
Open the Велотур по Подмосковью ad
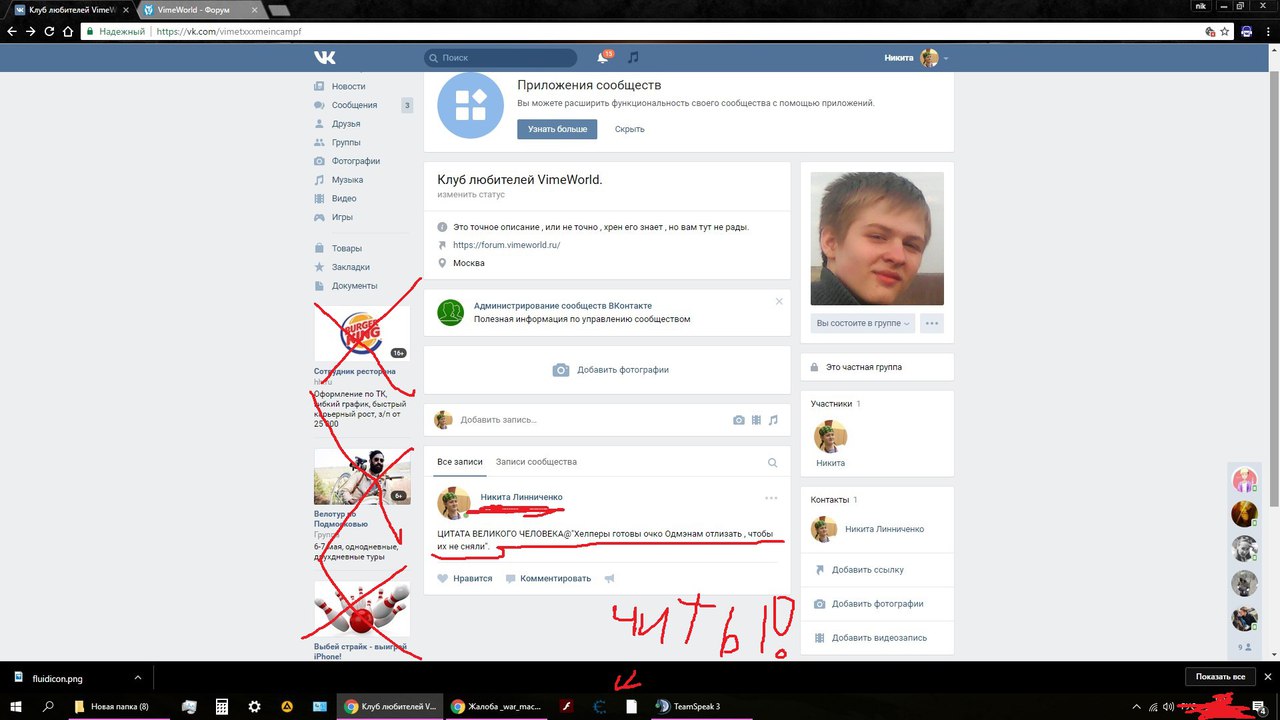point(362,476)
